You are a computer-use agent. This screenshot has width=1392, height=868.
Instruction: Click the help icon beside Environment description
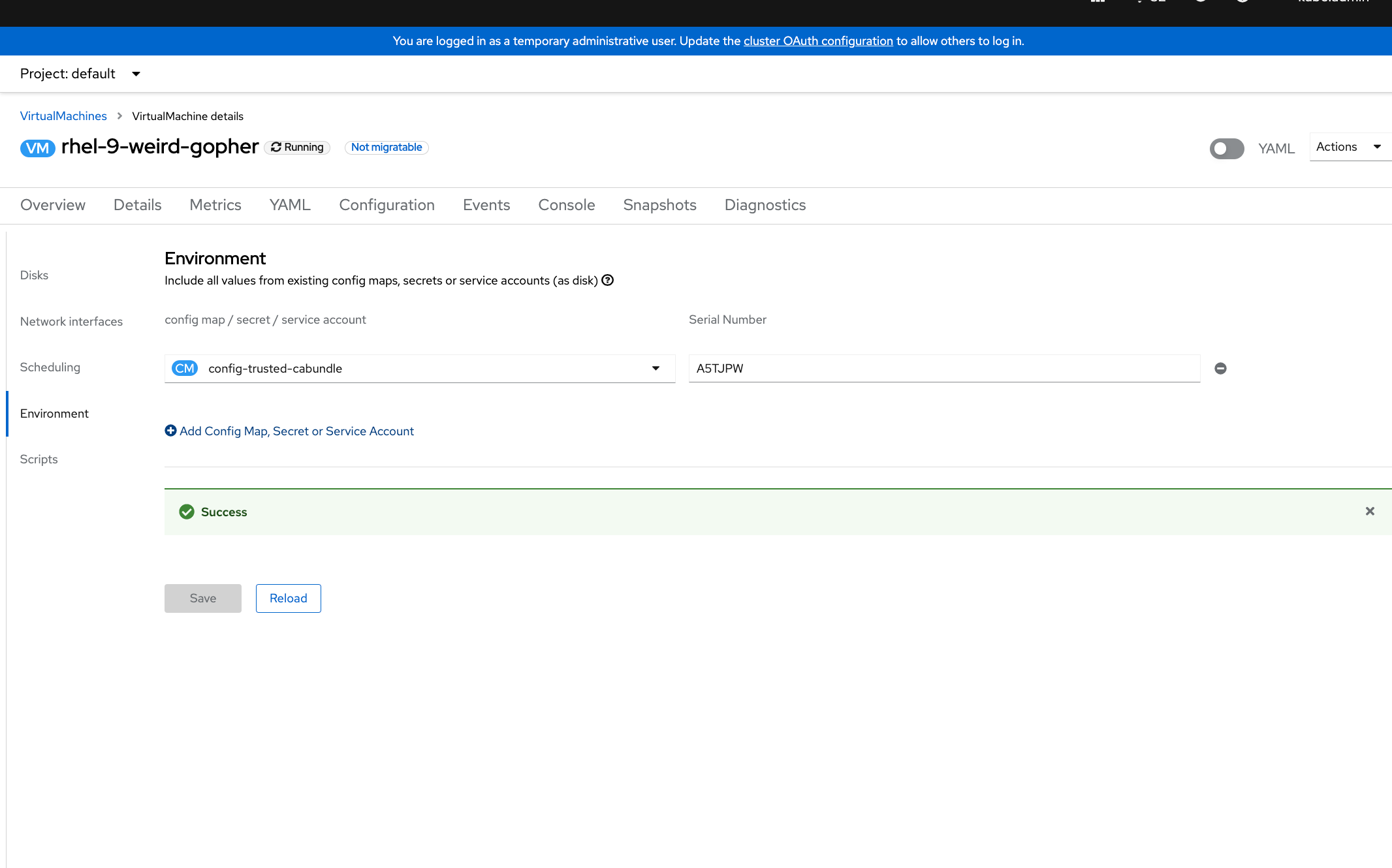[x=607, y=281]
